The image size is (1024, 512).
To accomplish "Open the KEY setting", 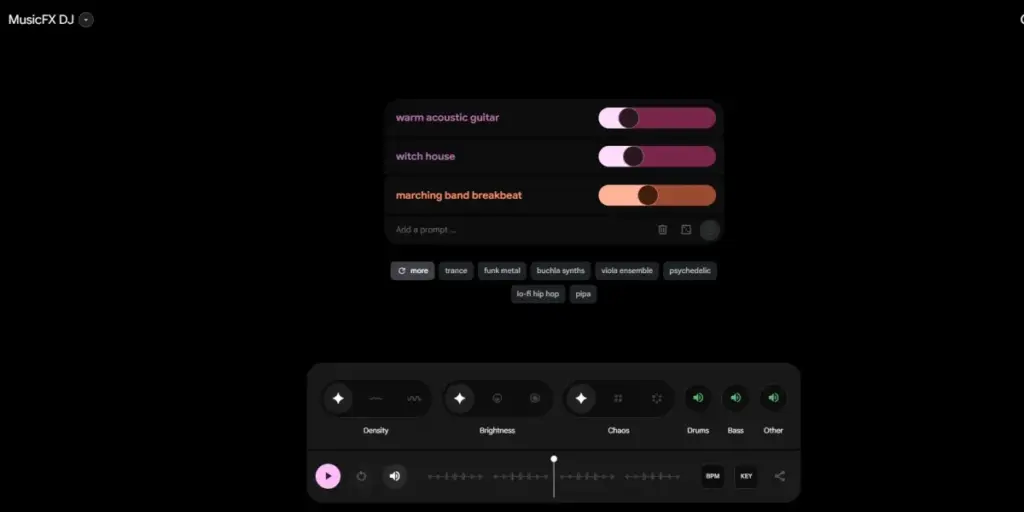I will 746,476.
